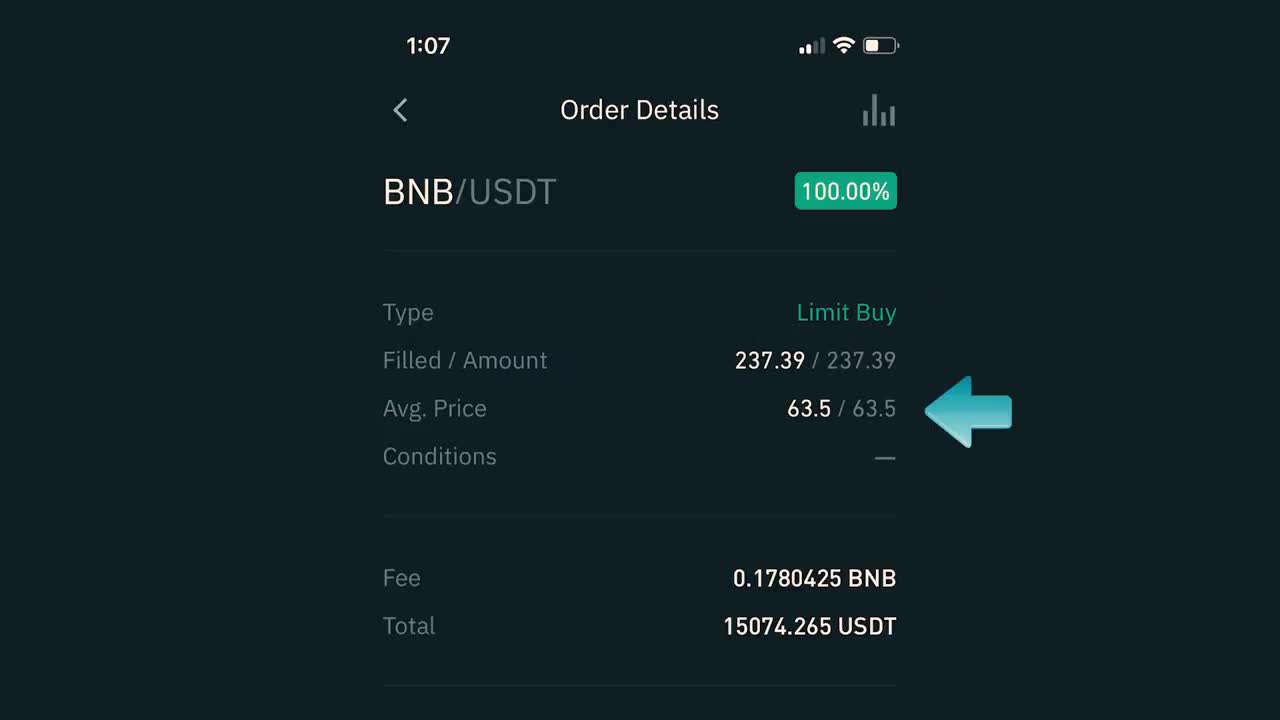This screenshot has width=1280, height=720.
Task: Tap the Conditions row label
Action: point(439,456)
